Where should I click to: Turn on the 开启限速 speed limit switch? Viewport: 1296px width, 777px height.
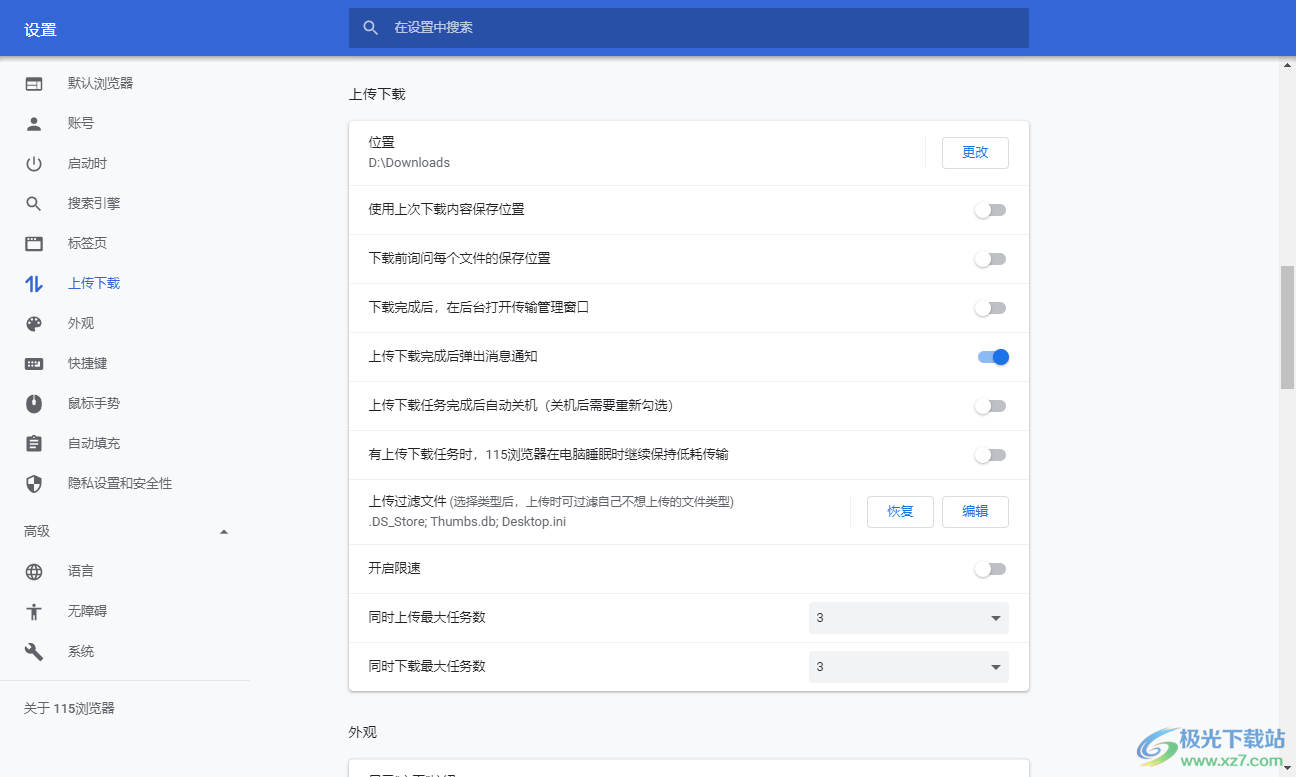click(991, 569)
